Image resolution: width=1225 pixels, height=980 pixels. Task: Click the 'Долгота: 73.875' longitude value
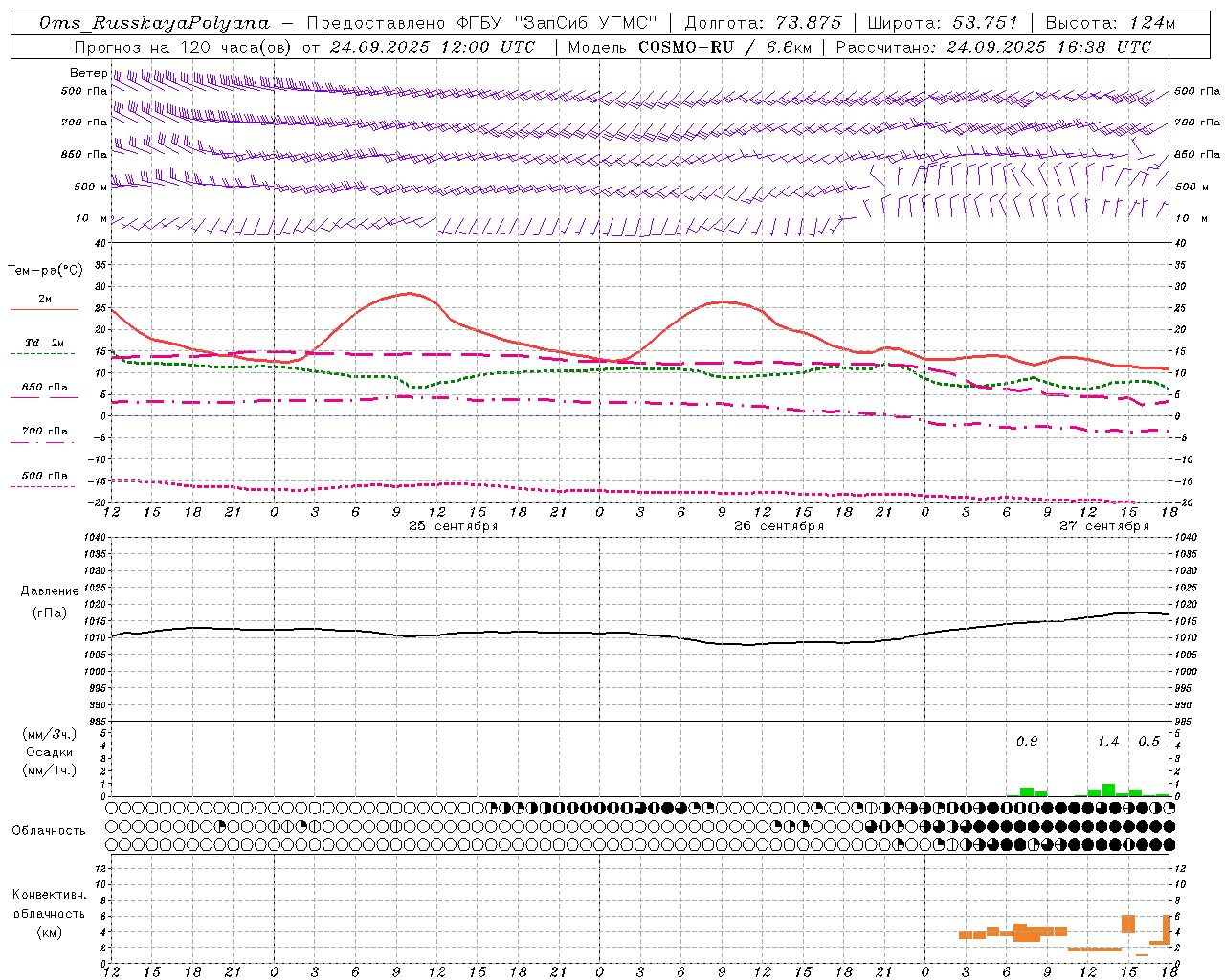763,23
